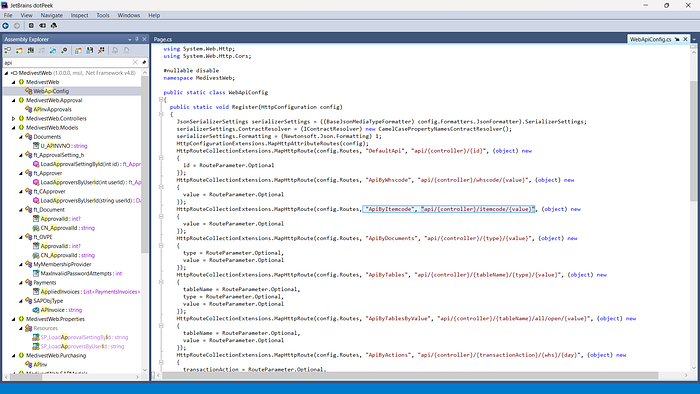Click the last main toolbar icon with the green arrow
700x394 pixels.
(54, 26)
